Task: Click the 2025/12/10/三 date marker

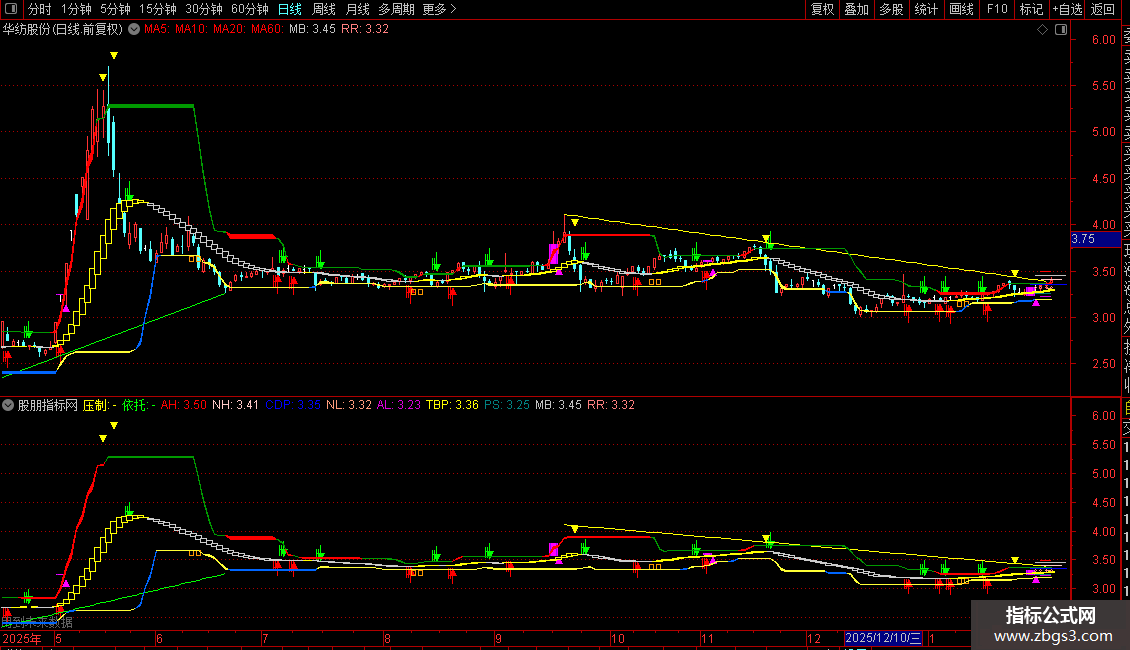Action: click(x=883, y=638)
